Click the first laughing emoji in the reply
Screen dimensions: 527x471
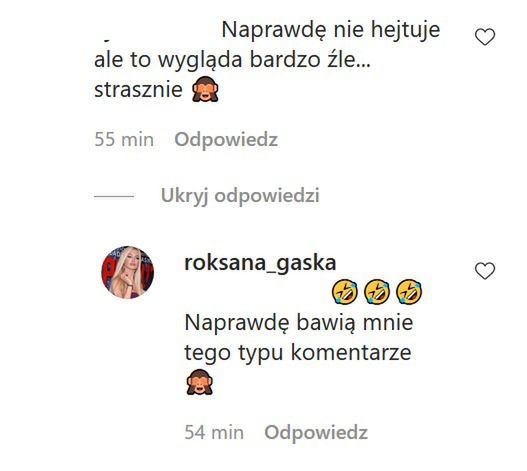click(x=344, y=292)
